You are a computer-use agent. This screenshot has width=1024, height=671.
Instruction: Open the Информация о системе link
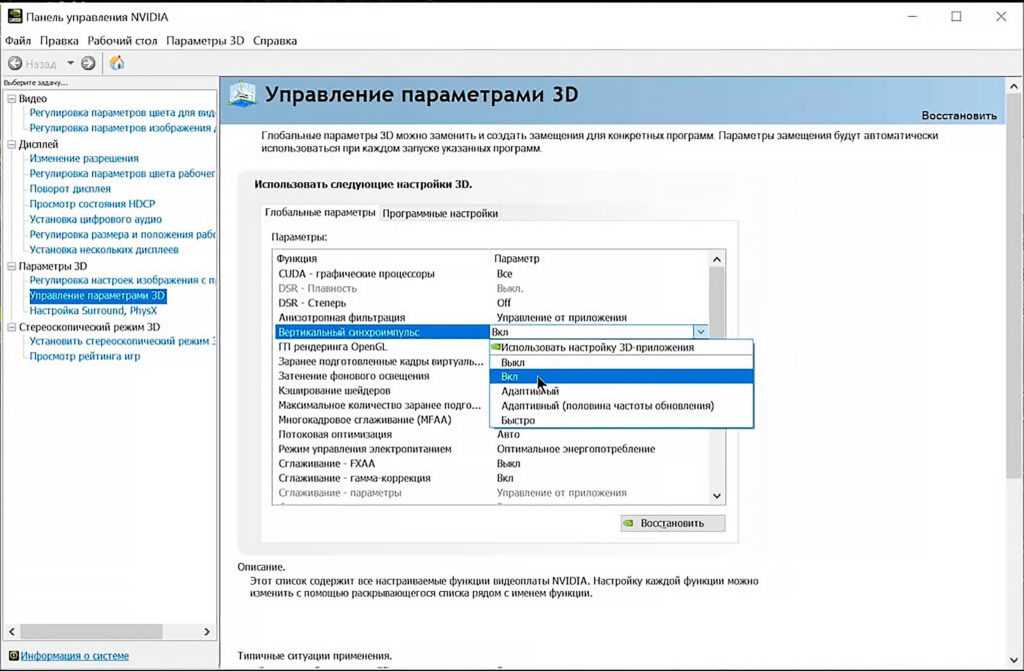point(75,656)
